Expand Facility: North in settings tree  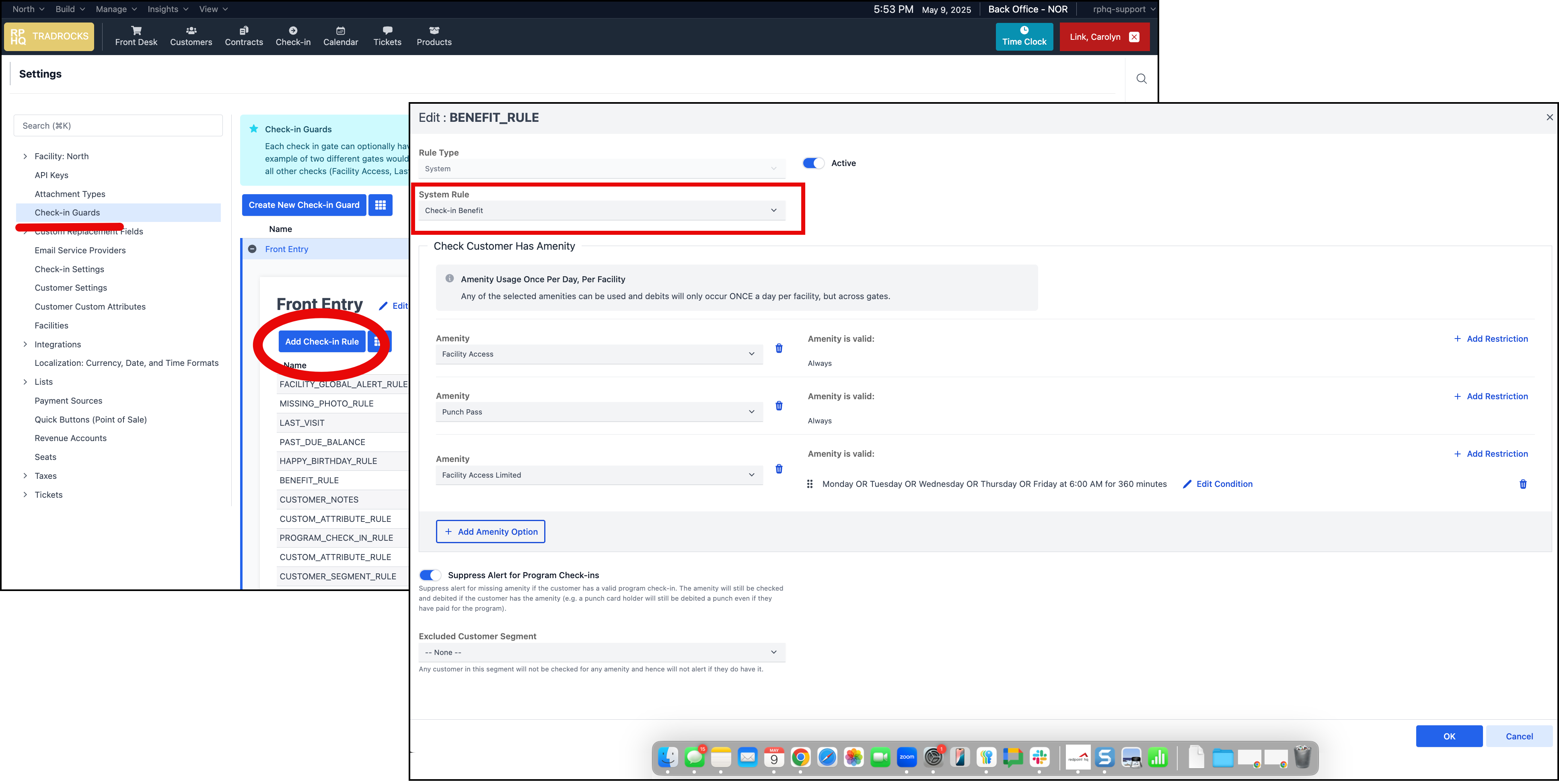click(x=25, y=157)
